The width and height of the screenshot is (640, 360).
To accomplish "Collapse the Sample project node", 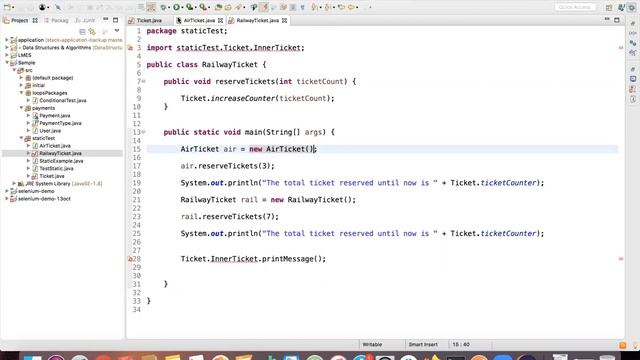I will [x=7, y=62].
